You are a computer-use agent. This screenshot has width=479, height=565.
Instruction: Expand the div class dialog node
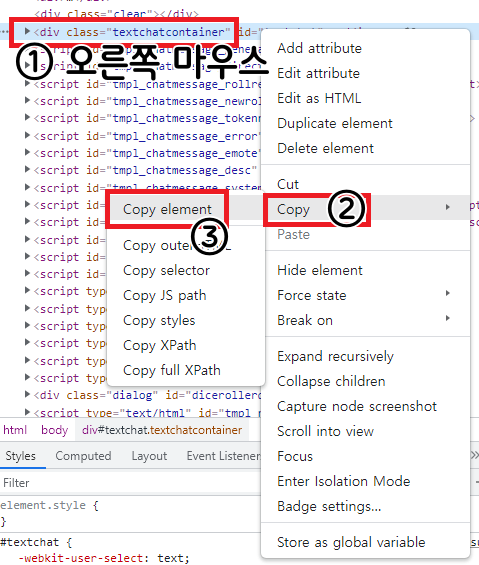point(27,395)
